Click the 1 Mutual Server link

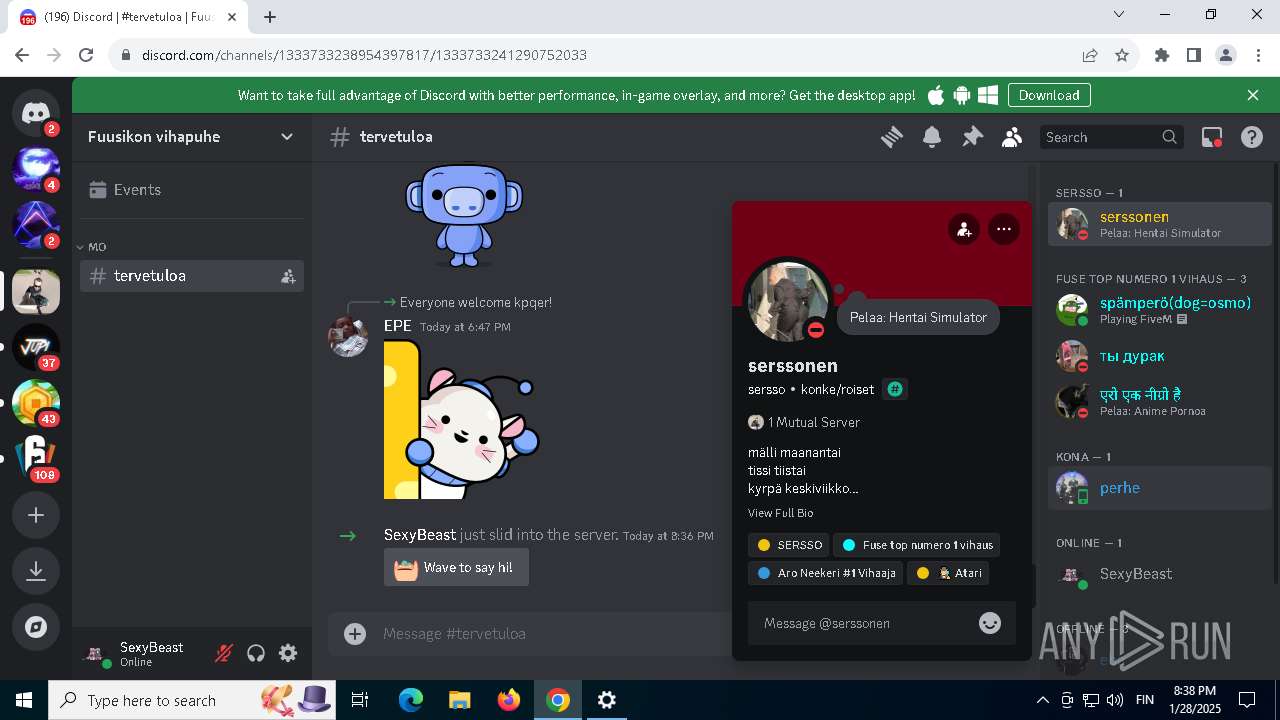coord(804,422)
